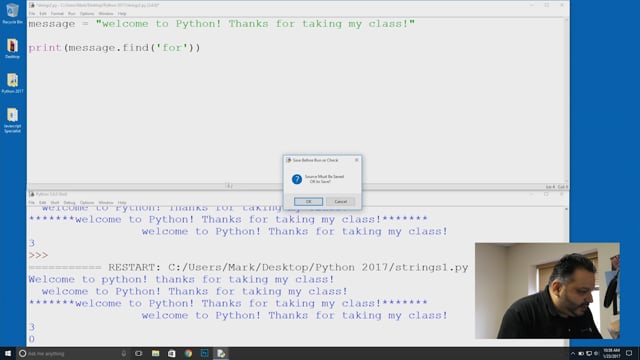Click the volume icon in the system tray

pyautogui.click(x=596, y=353)
